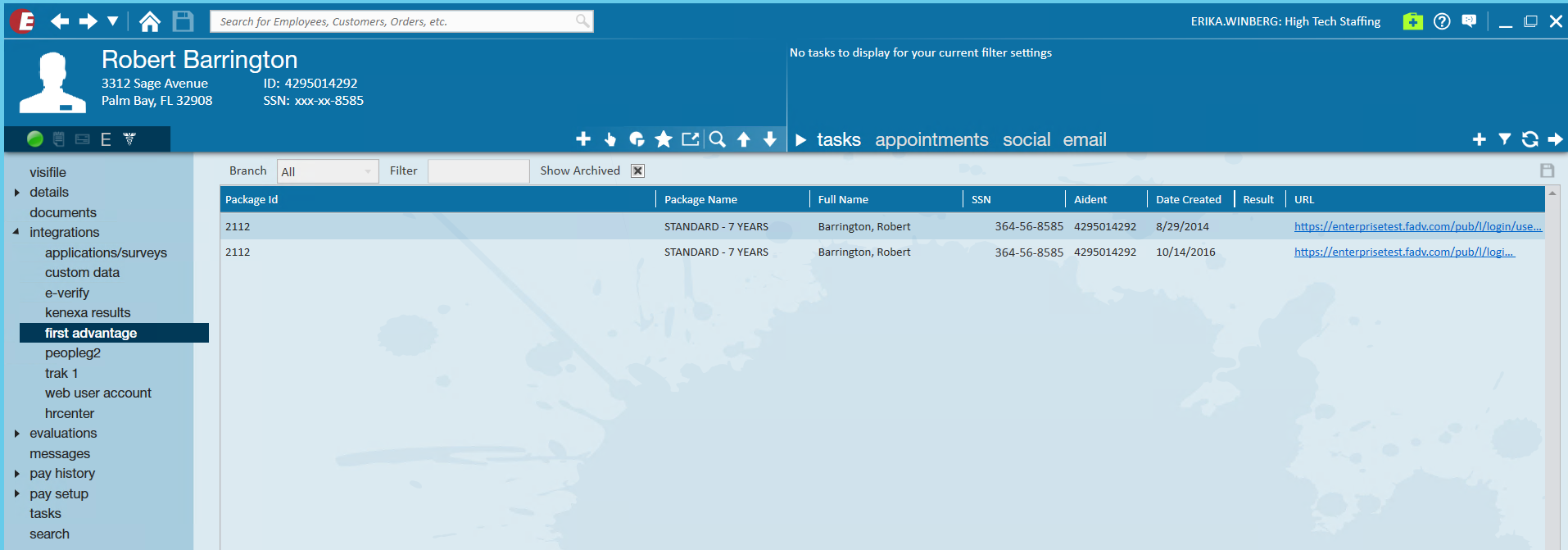
Task: Select the row with date 10/14/2016
Action: pos(881,252)
